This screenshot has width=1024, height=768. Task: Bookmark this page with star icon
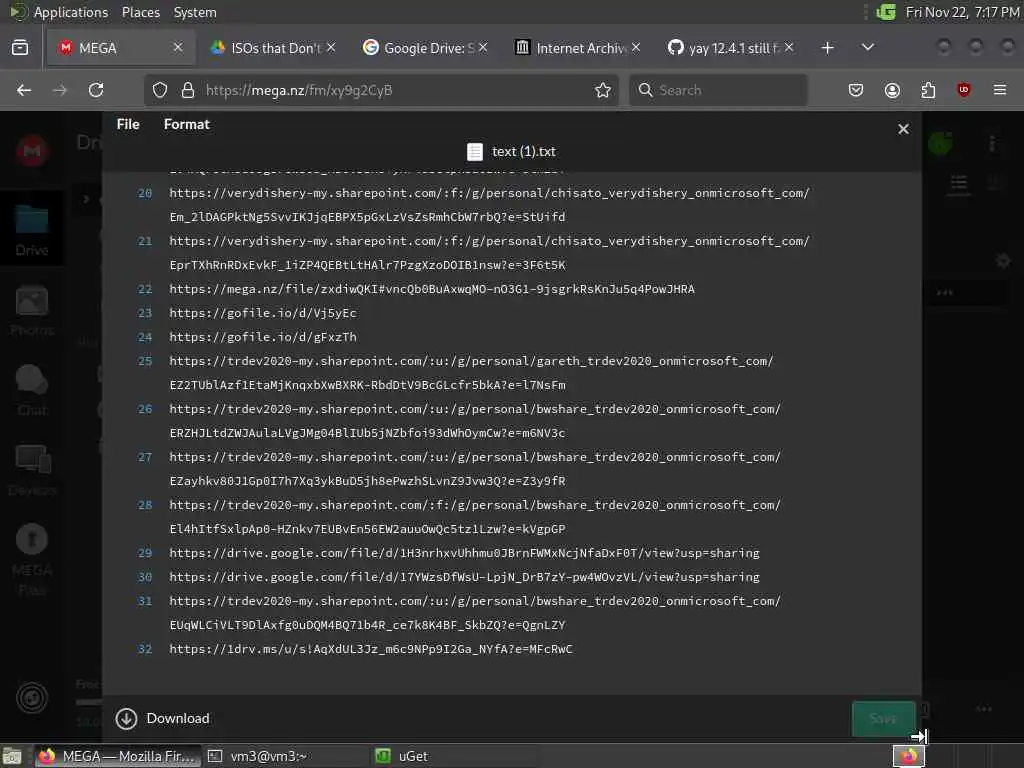click(x=603, y=90)
